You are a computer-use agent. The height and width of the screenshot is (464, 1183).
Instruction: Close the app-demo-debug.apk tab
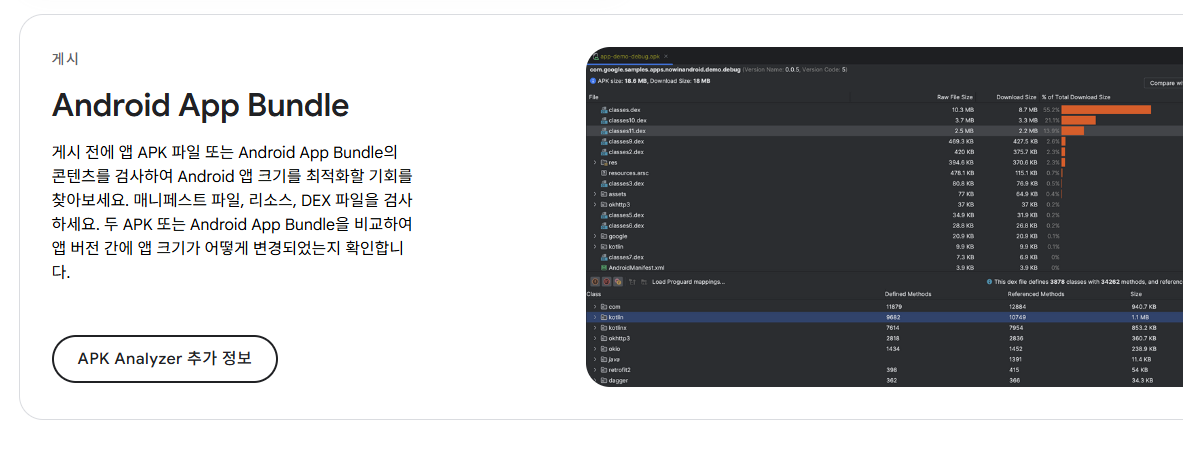coord(665,57)
